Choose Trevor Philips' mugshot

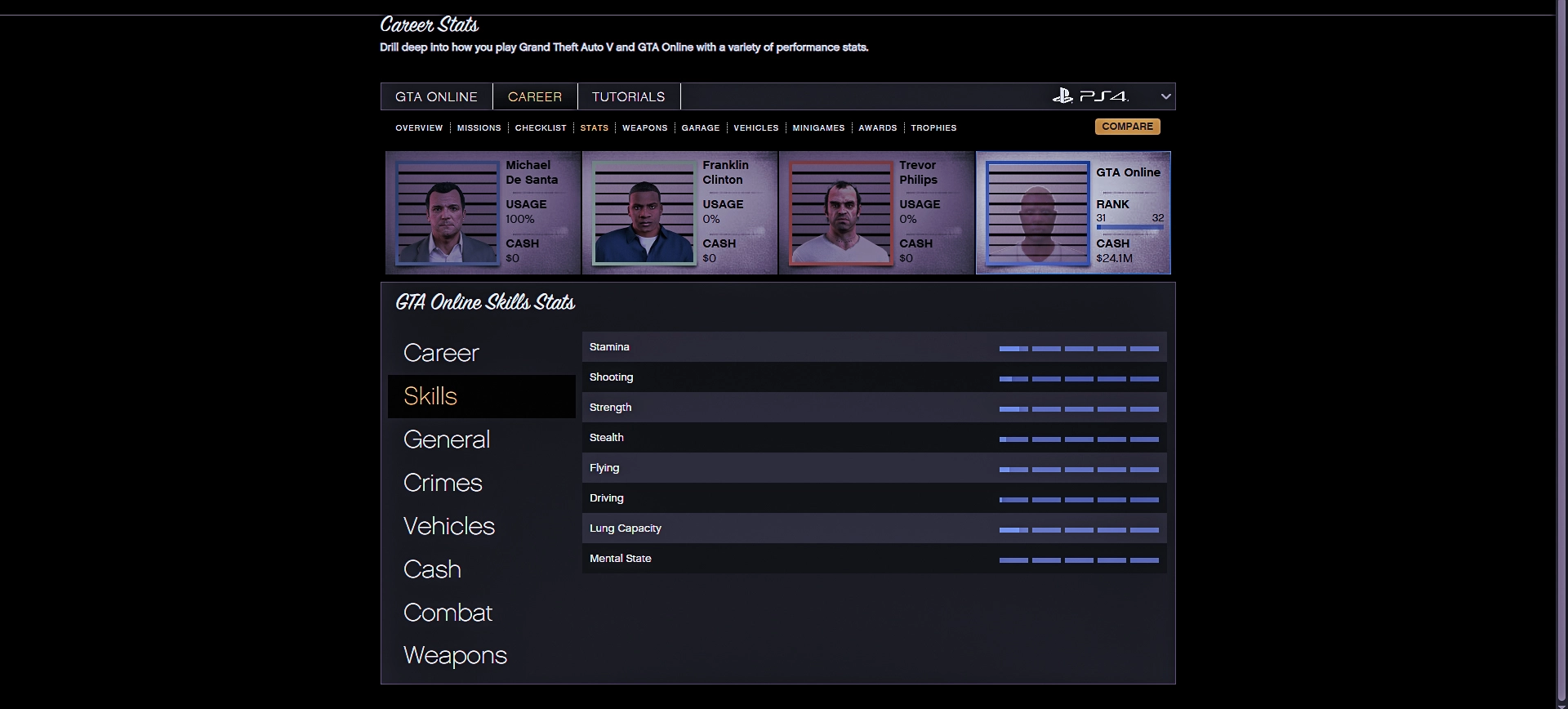(840, 212)
